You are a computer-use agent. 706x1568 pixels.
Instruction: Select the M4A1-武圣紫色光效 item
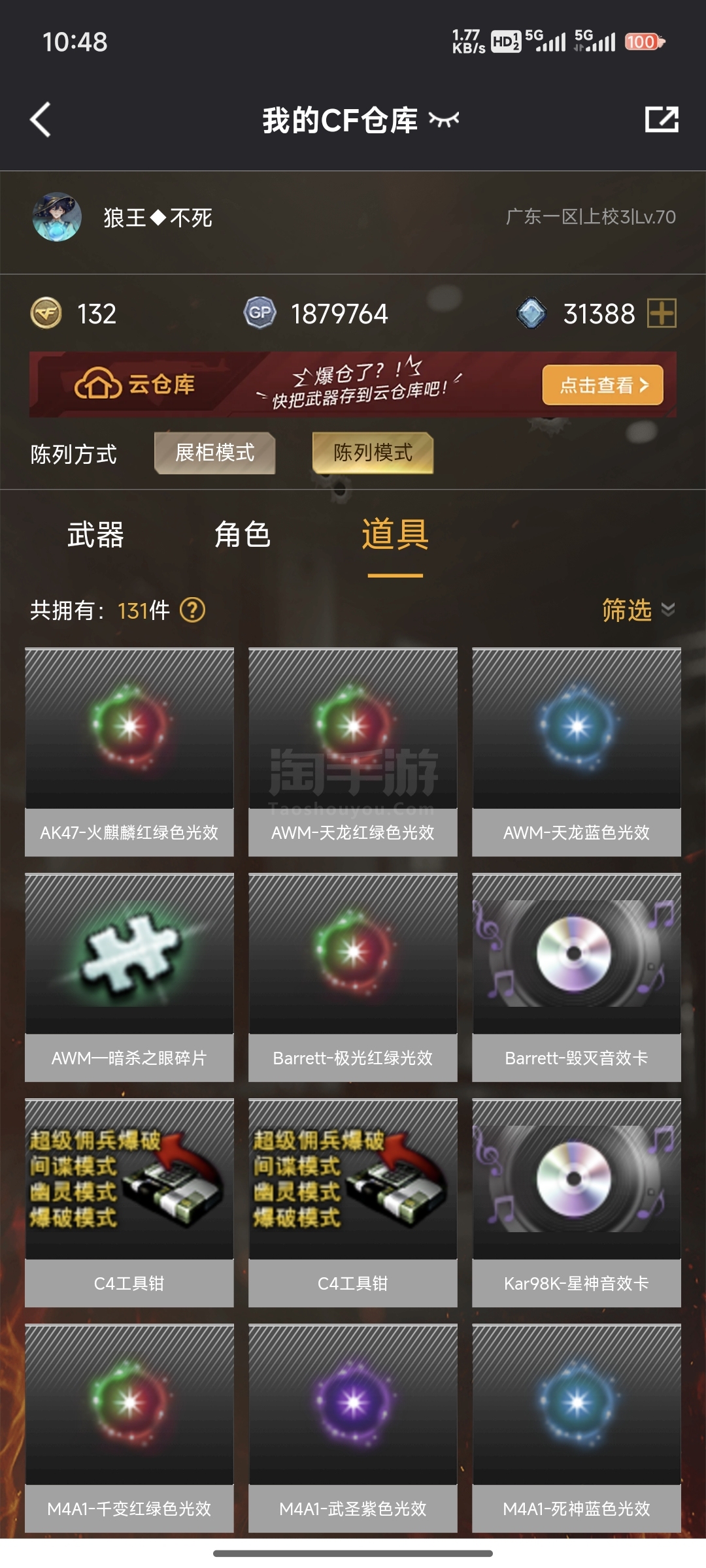[x=353, y=1428]
